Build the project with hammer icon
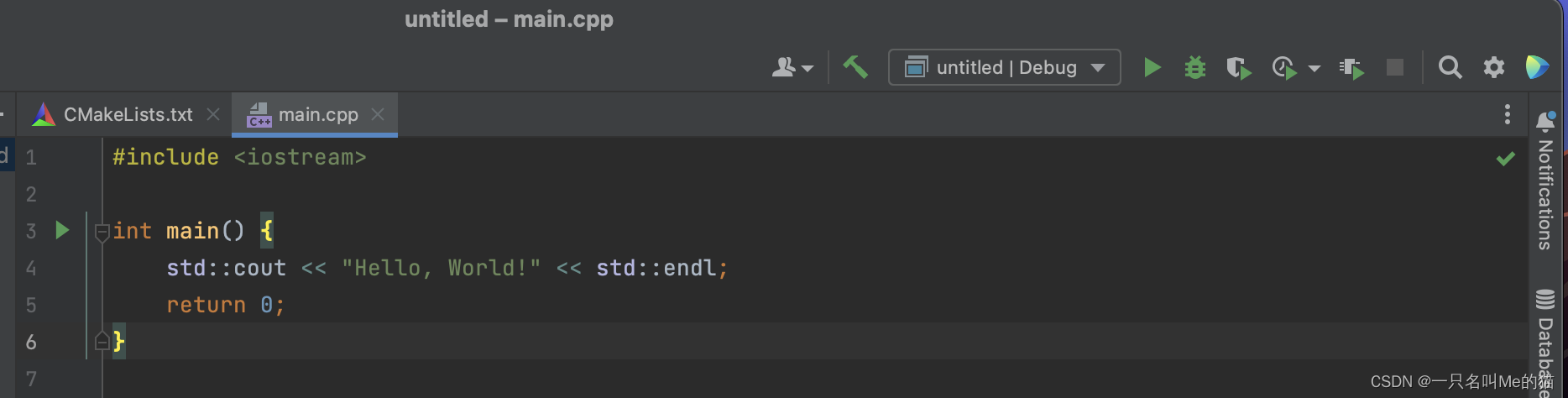 pos(855,67)
